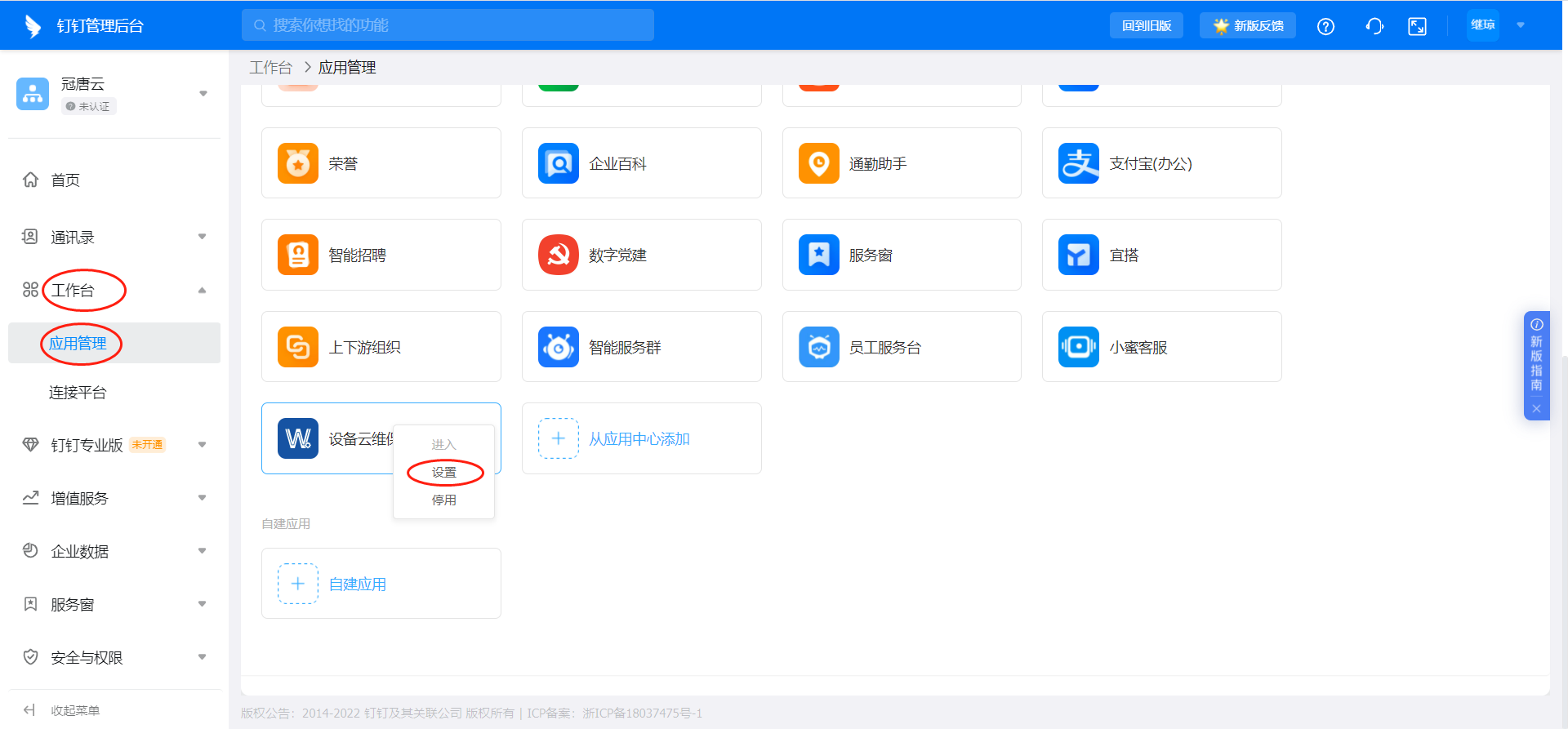
Task: Collapse the 工作台 menu arrow
Action: pyautogui.click(x=202, y=290)
